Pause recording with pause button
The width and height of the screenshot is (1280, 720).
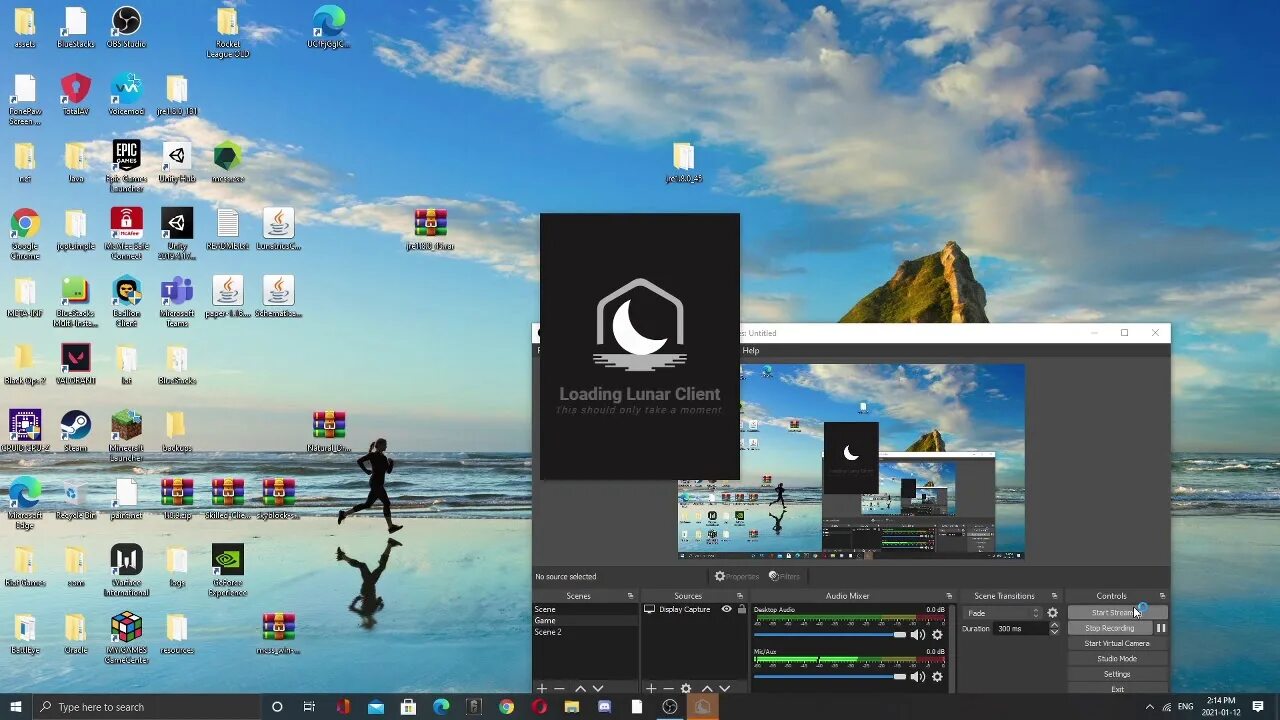point(1161,628)
